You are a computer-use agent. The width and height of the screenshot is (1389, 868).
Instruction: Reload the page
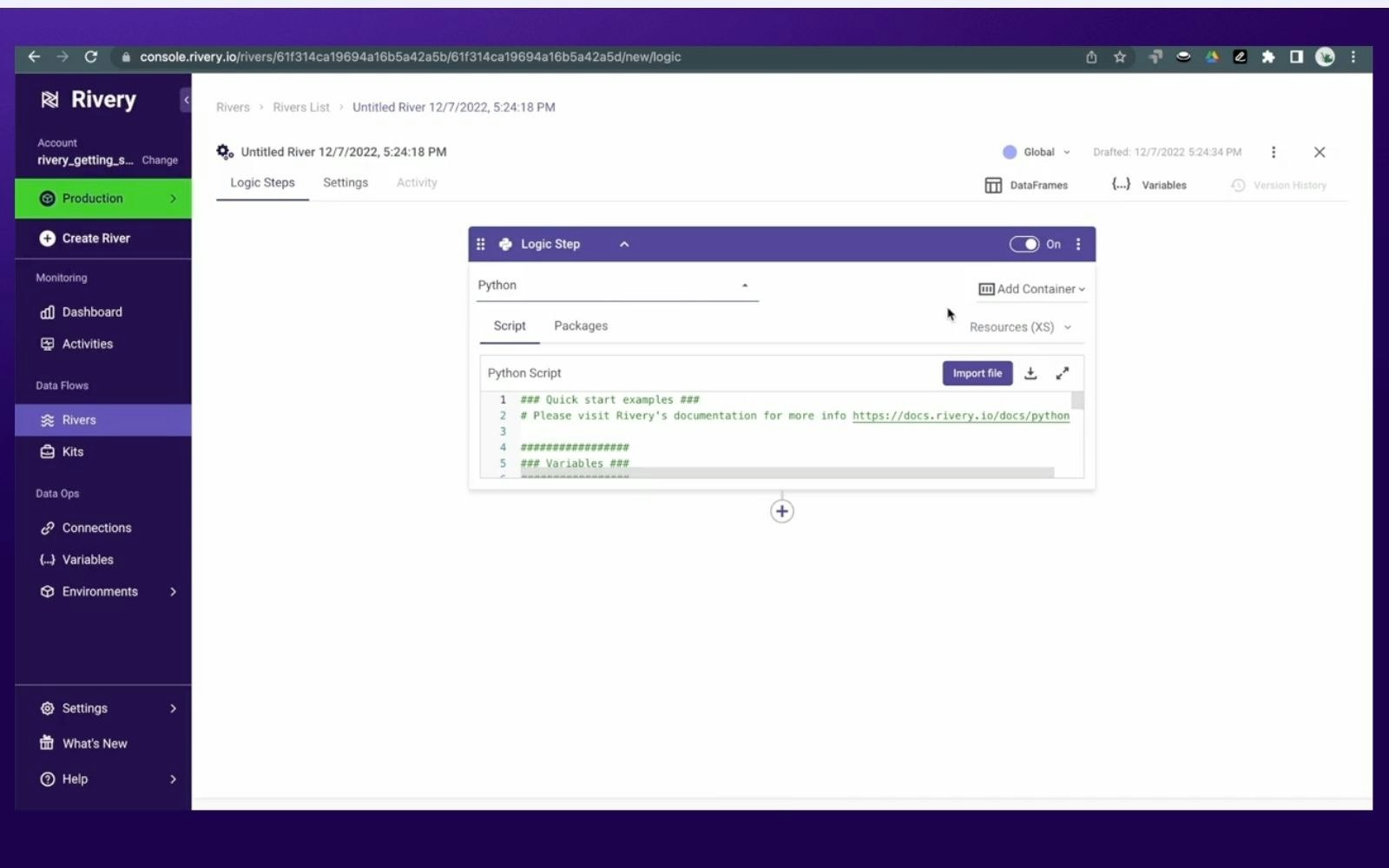tap(91, 57)
